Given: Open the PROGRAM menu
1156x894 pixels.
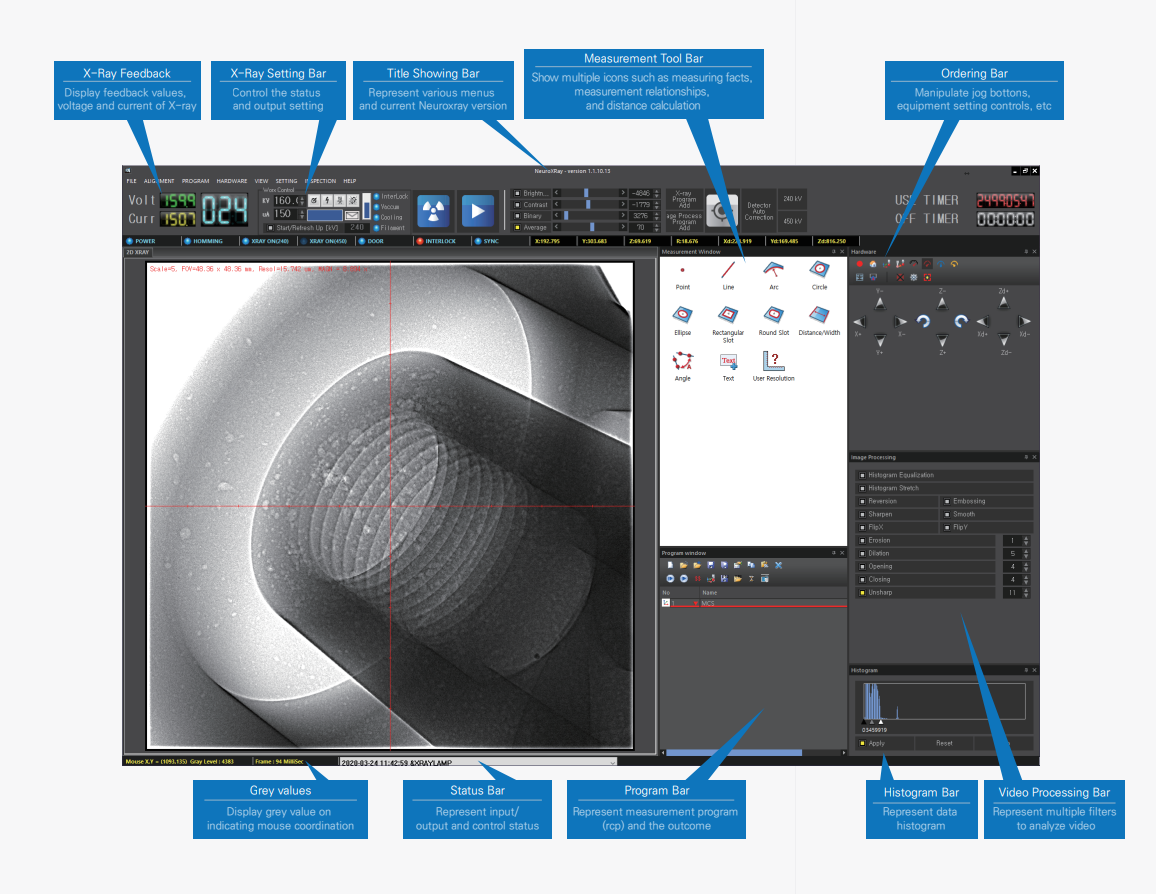Looking at the screenshot, I should [x=195, y=181].
